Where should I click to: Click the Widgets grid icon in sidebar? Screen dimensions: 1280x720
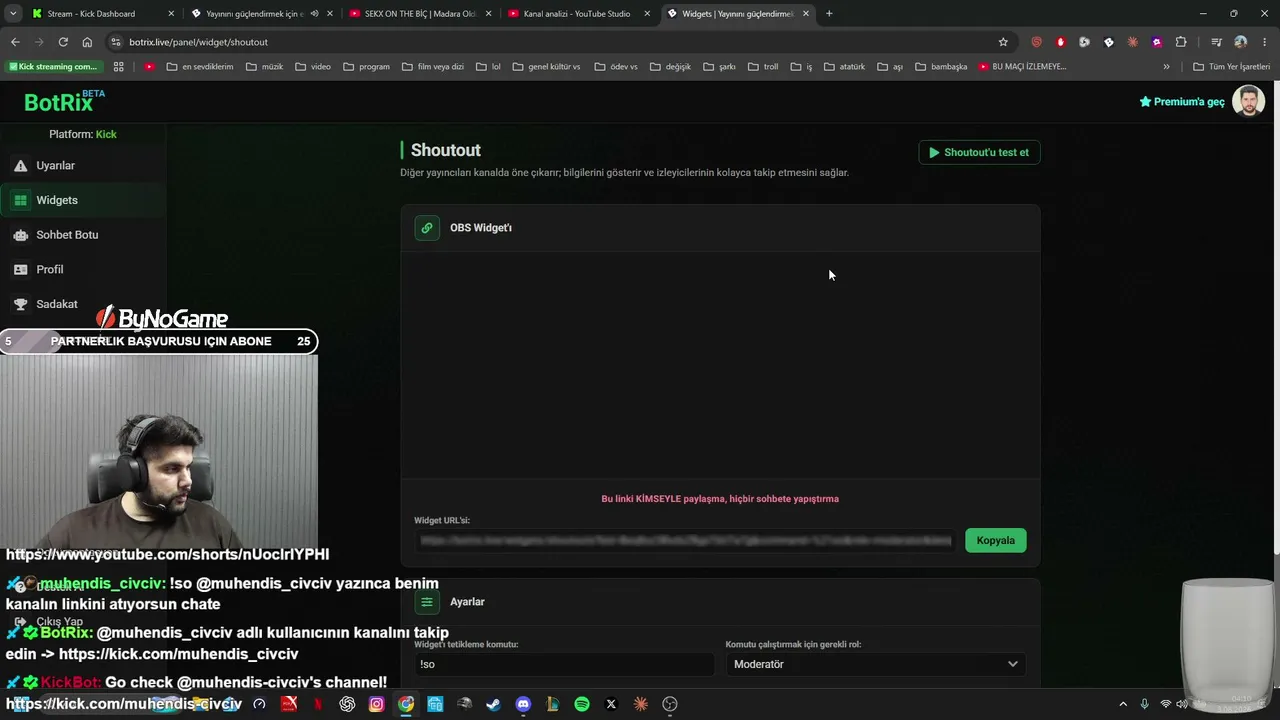pyautogui.click(x=20, y=200)
